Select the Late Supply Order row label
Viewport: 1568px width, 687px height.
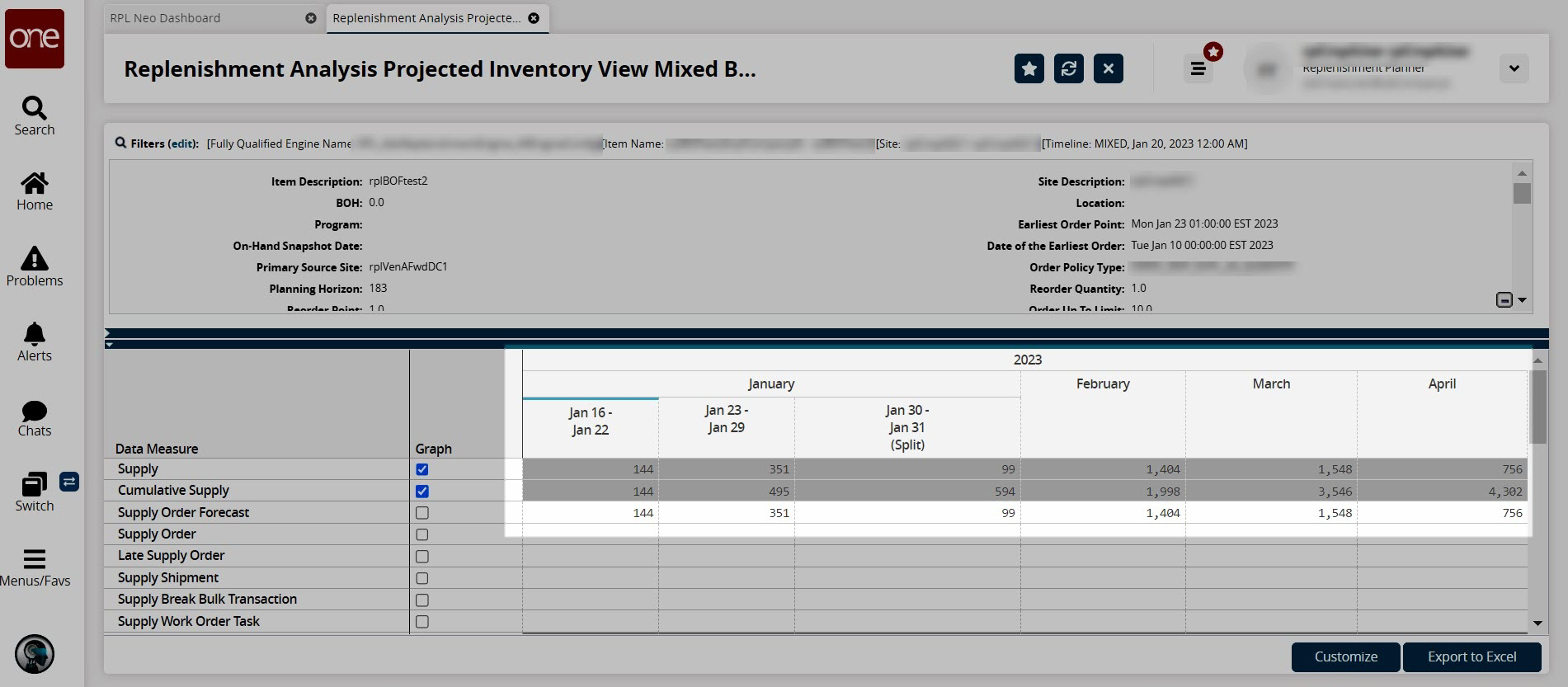click(x=171, y=555)
